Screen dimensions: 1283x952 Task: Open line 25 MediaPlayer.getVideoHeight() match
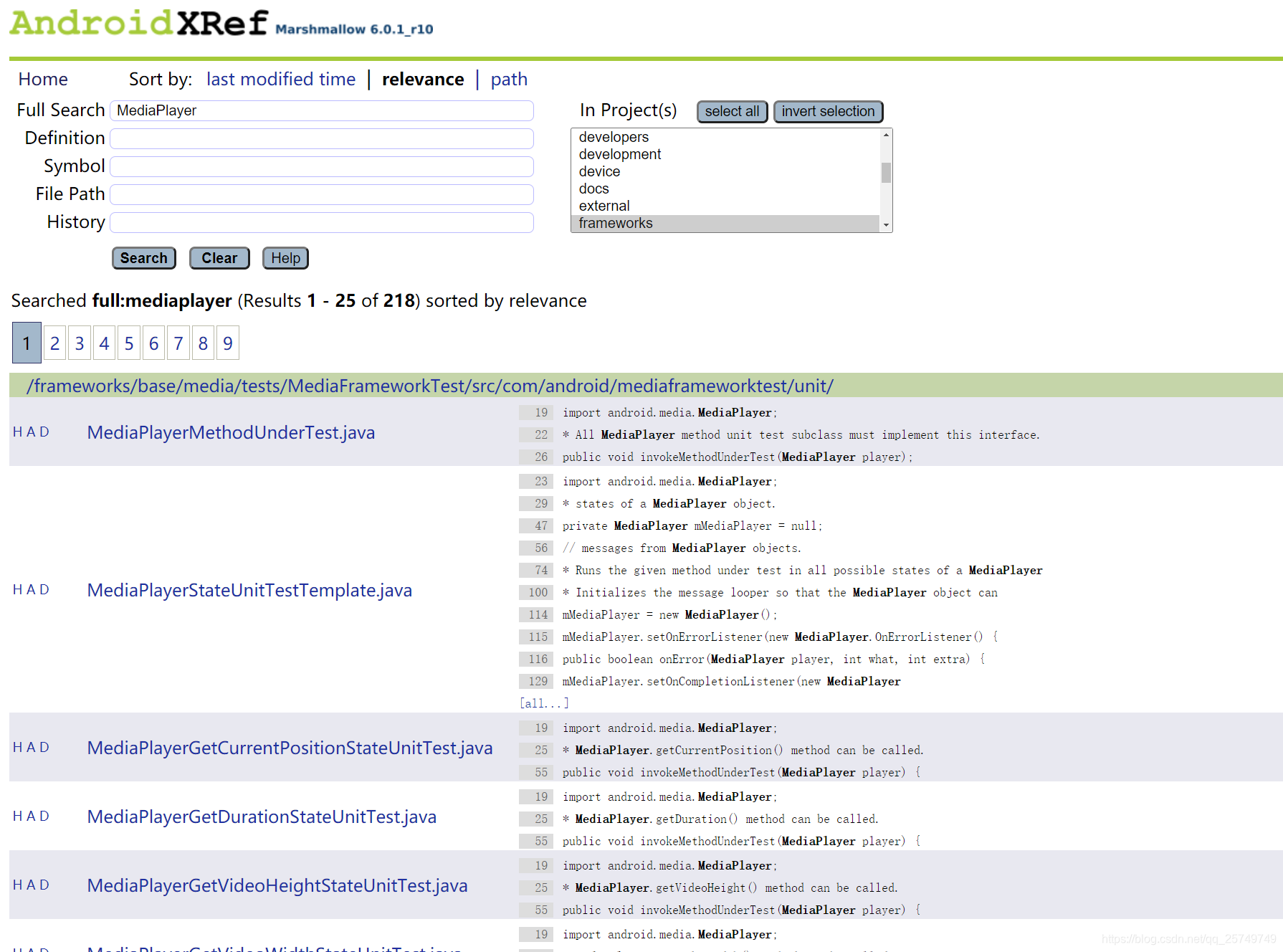point(709,888)
